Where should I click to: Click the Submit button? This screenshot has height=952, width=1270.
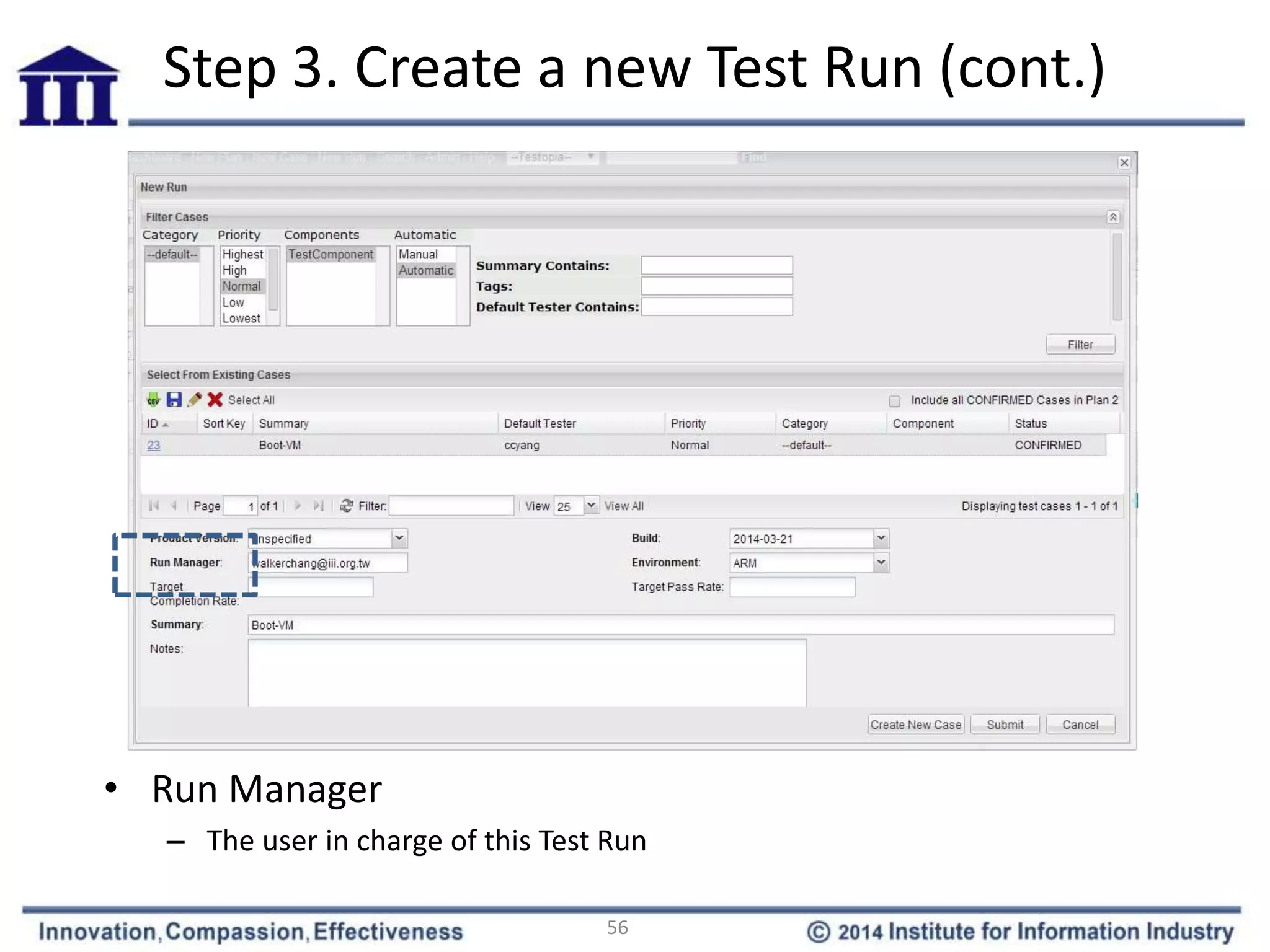[1005, 725]
